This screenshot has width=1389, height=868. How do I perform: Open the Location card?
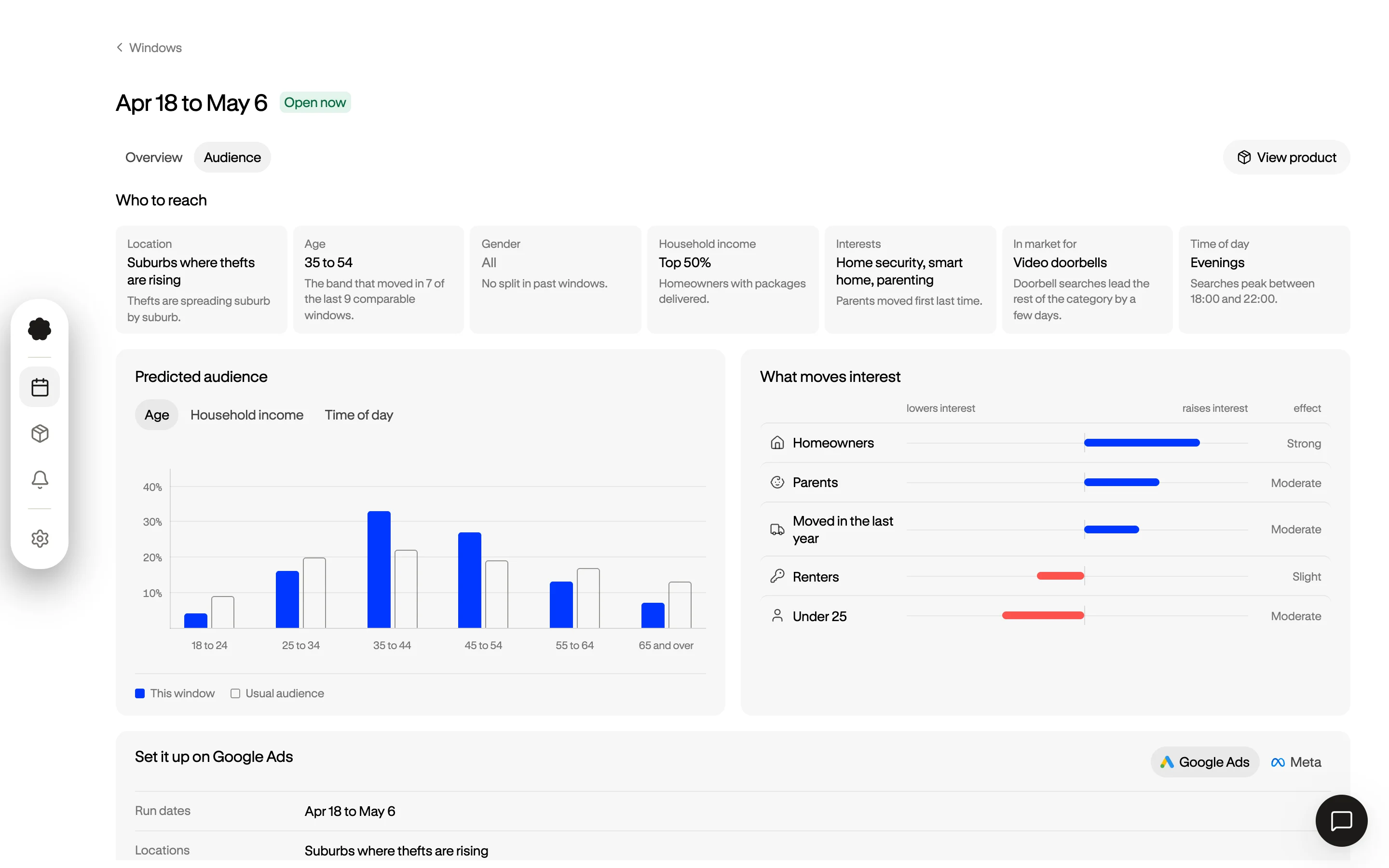[x=202, y=280]
